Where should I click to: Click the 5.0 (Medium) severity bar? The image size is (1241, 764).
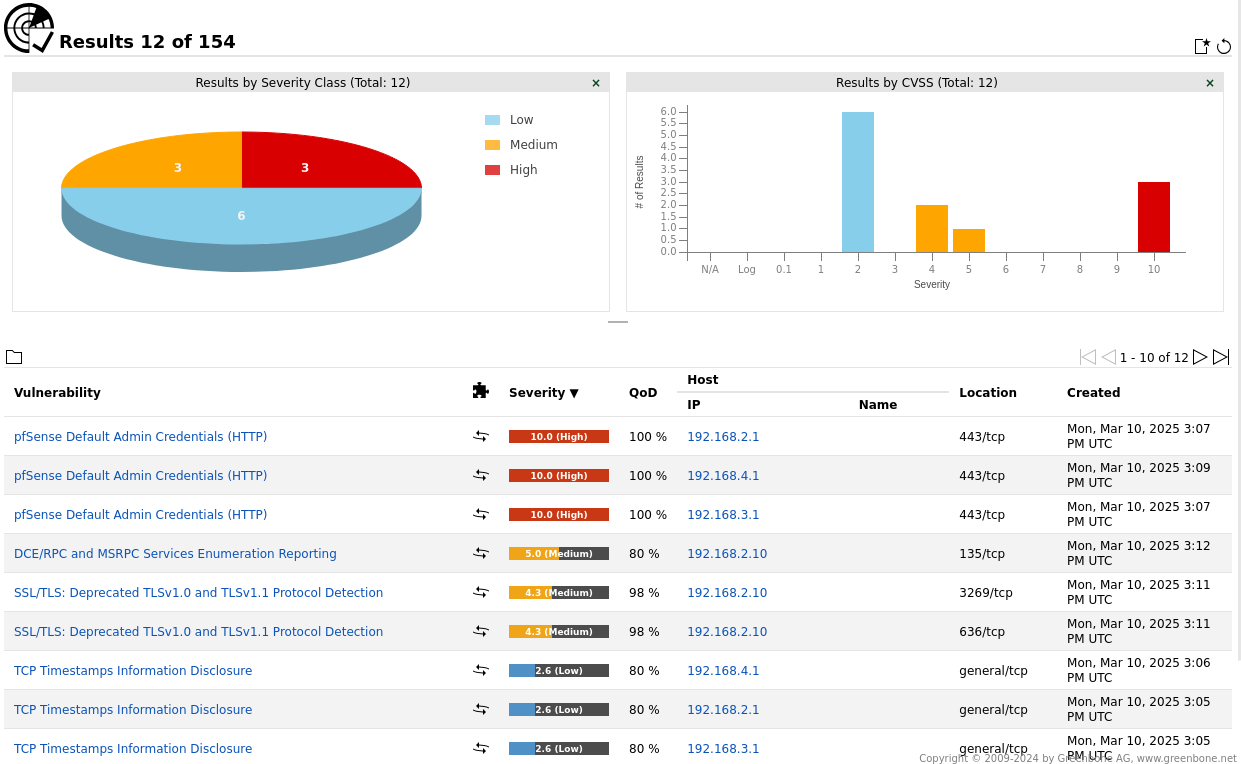(559, 554)
